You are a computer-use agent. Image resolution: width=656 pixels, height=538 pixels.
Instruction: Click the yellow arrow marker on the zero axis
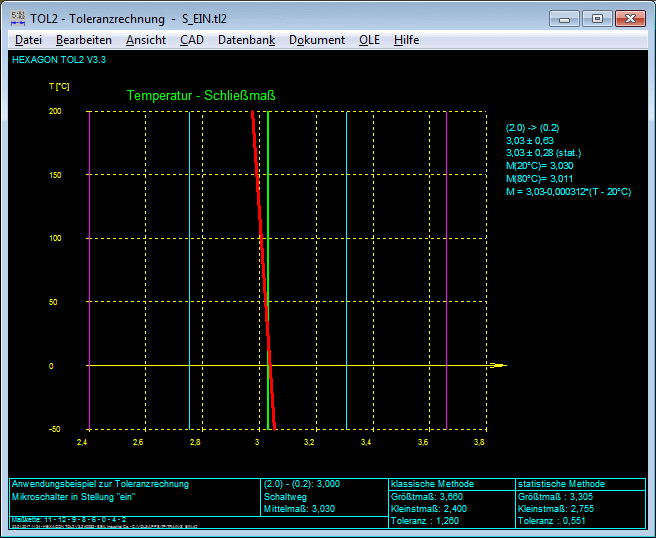pyautogui.click(x=498, y=366)
